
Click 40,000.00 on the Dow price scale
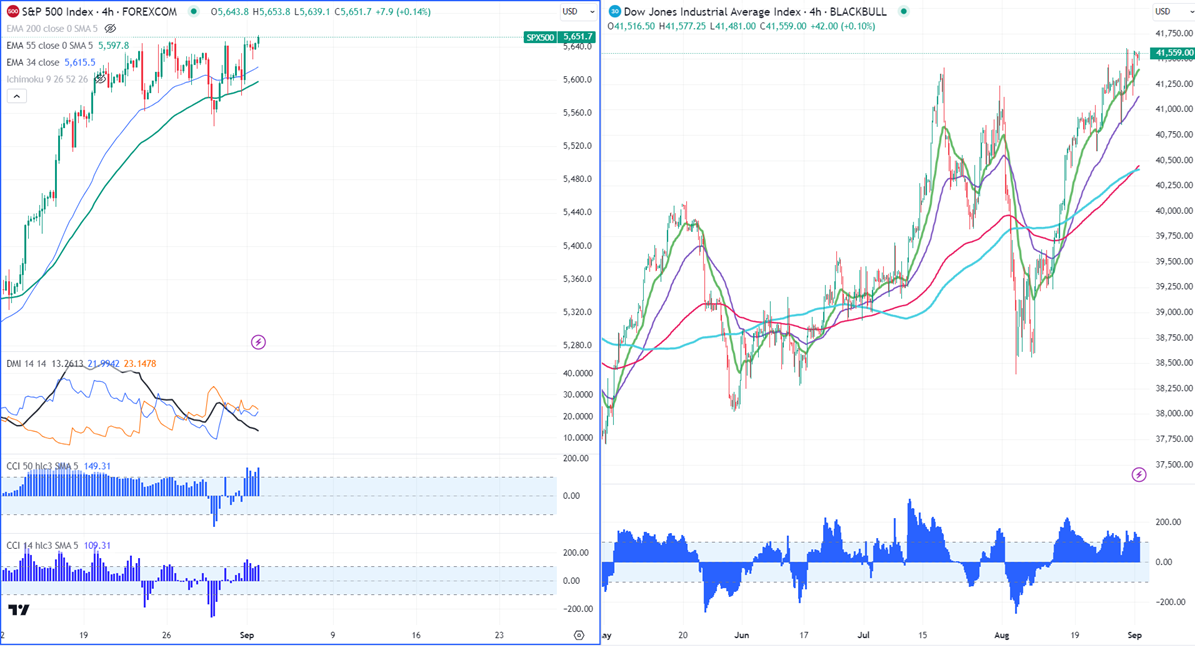click(x=1174, y=210)
